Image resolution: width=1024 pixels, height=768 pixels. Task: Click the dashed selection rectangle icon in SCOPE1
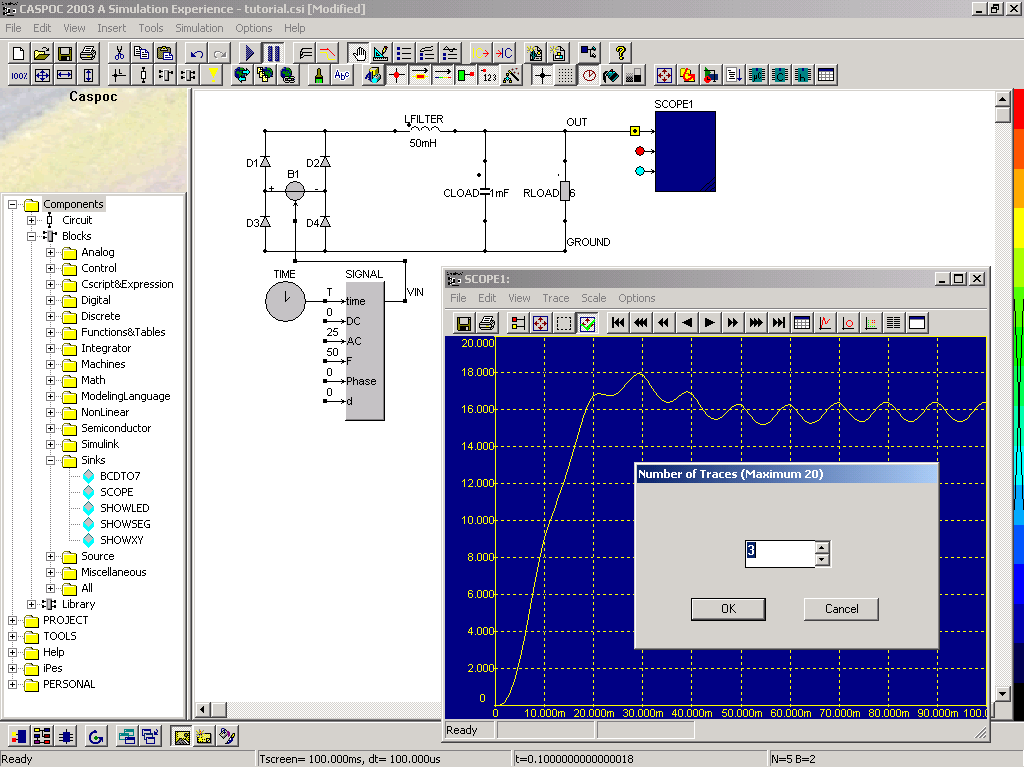pyautogui.click(x=564, y=323)
